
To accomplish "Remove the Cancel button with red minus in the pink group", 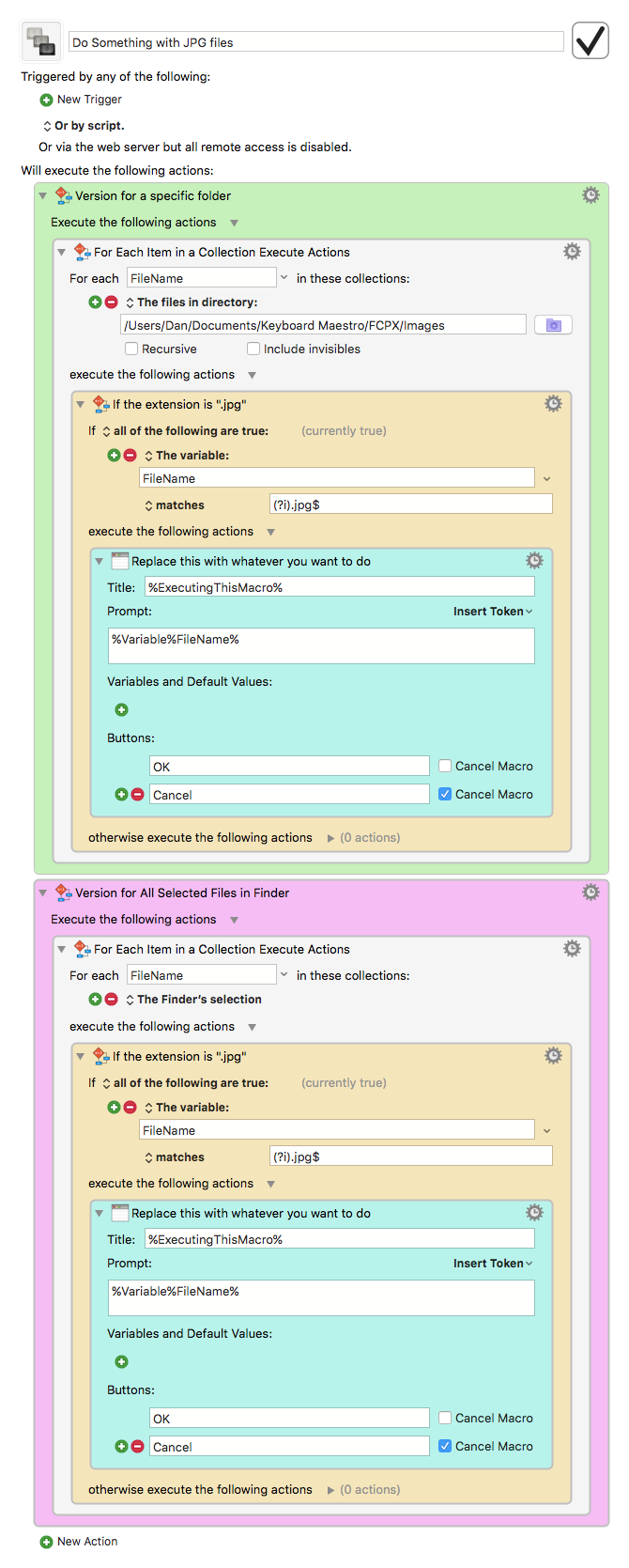I will click(137, 1447).
